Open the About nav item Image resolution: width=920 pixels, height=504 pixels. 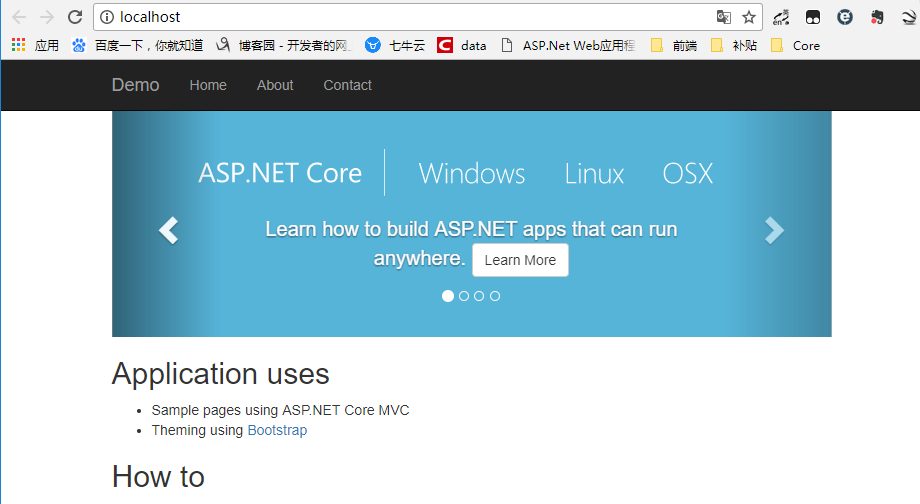tap(275, 85)
